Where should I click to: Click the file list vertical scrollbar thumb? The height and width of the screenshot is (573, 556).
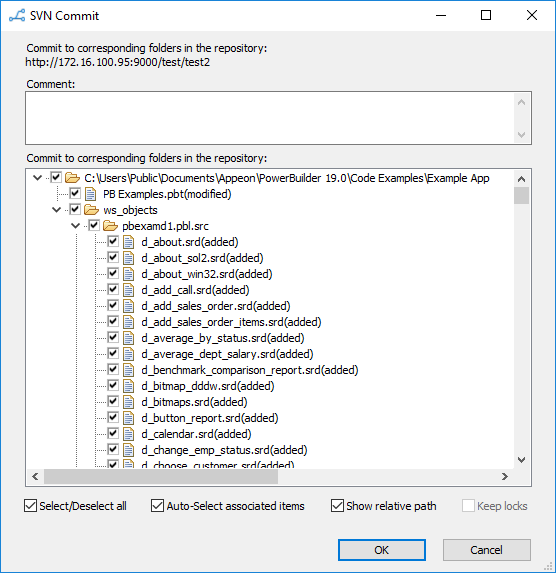point(522,196)
